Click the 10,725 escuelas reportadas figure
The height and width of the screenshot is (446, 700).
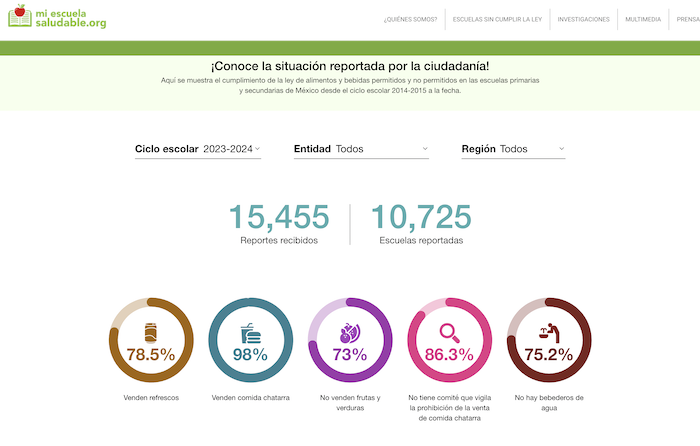(421, 216)
